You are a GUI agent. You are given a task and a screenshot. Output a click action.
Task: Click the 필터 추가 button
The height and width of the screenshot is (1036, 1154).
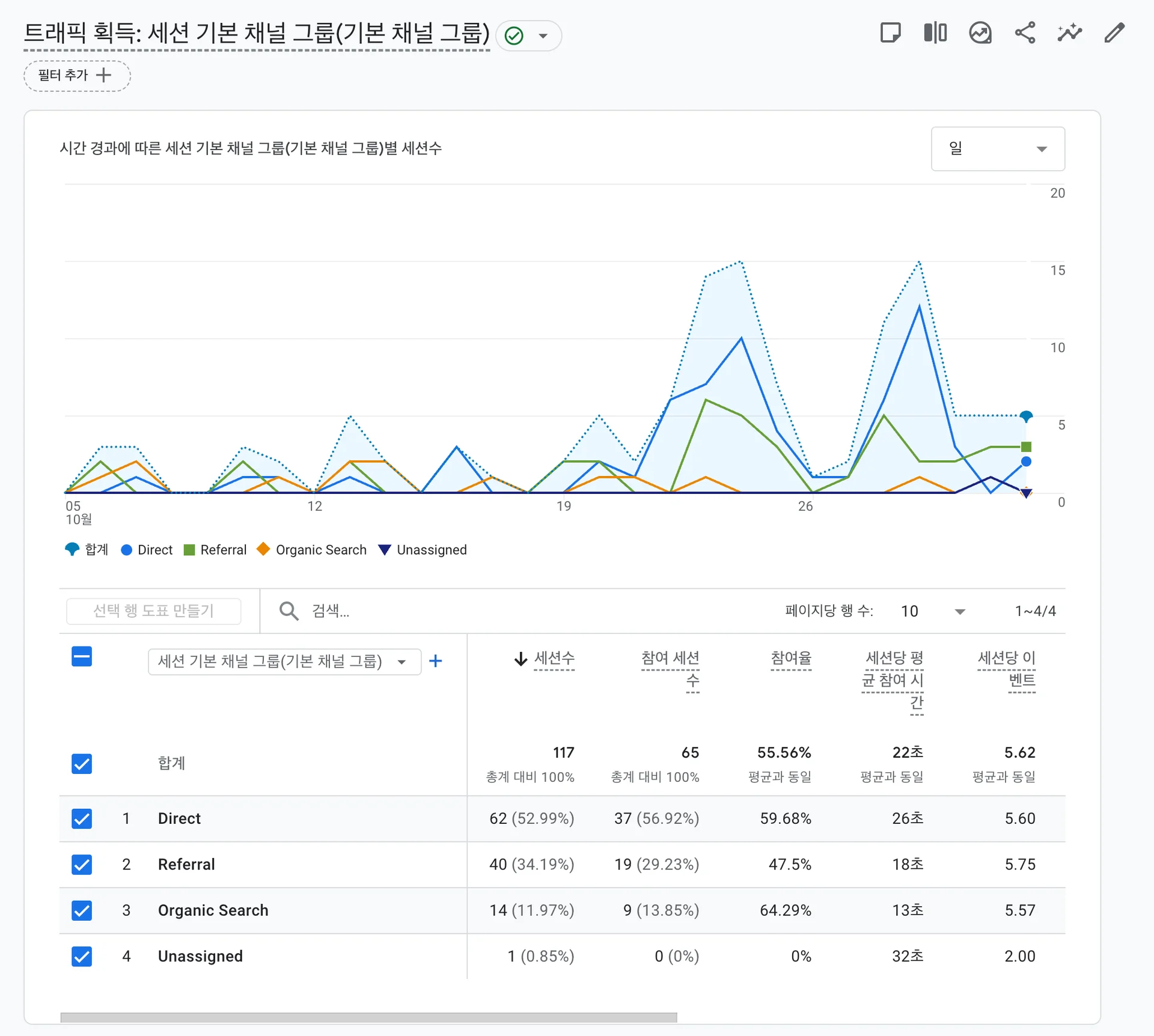coord(77,76)
